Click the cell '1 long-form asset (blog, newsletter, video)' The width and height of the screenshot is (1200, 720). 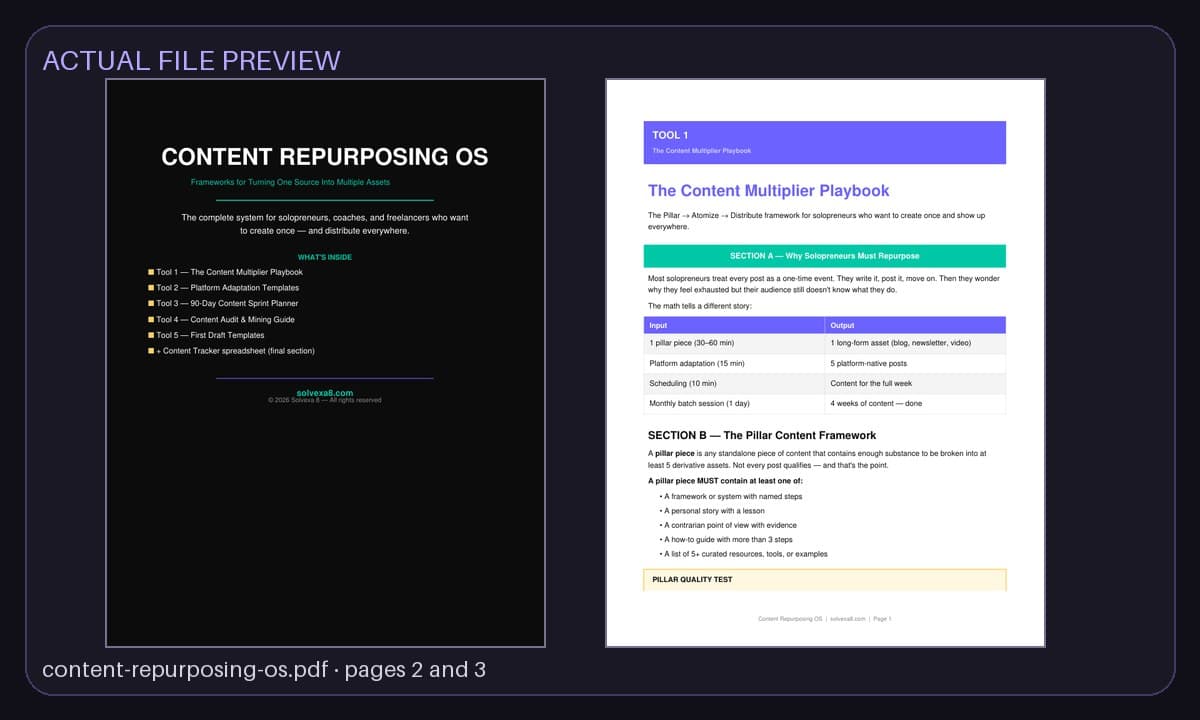click(x=916, y=343)
